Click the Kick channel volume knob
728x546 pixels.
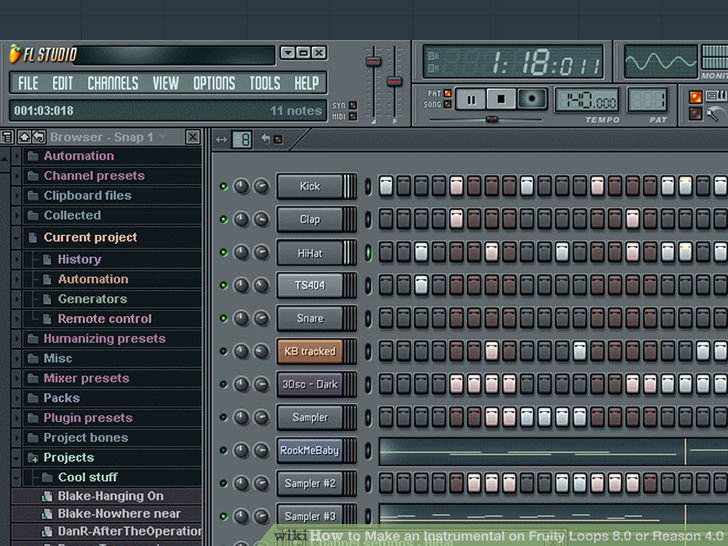[x=261, y=186]
